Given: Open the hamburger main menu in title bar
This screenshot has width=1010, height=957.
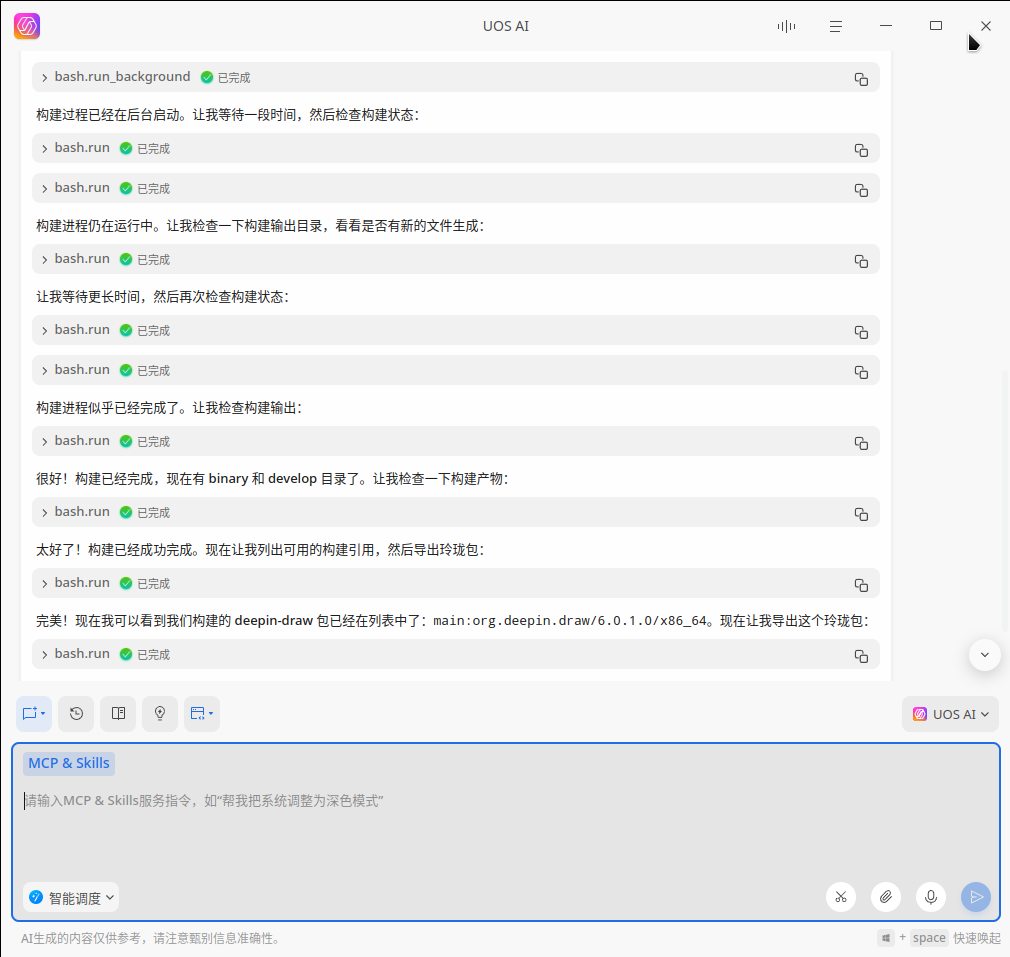Looking at the screenshot, I should 835,26.
